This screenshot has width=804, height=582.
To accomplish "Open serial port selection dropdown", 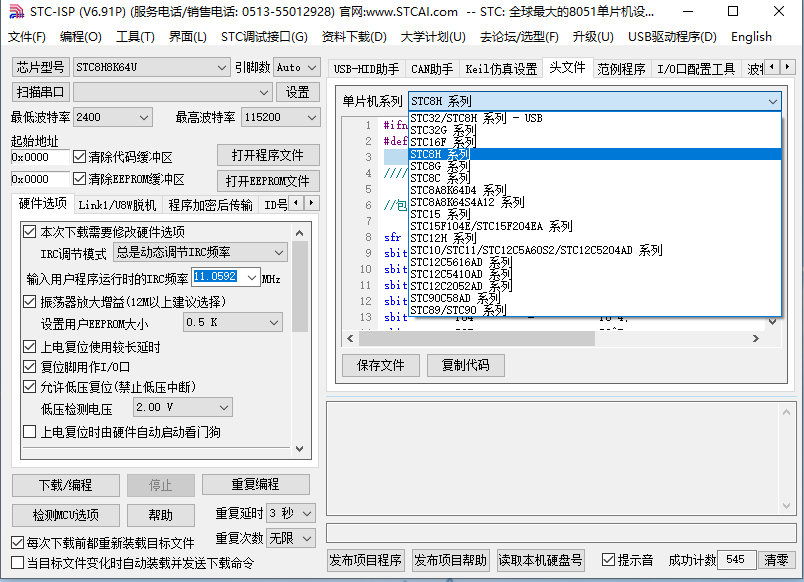I will (172, 92).
